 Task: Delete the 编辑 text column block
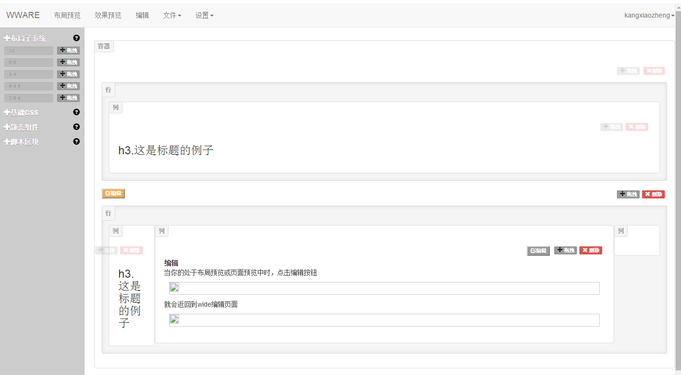tap(591, 250)
